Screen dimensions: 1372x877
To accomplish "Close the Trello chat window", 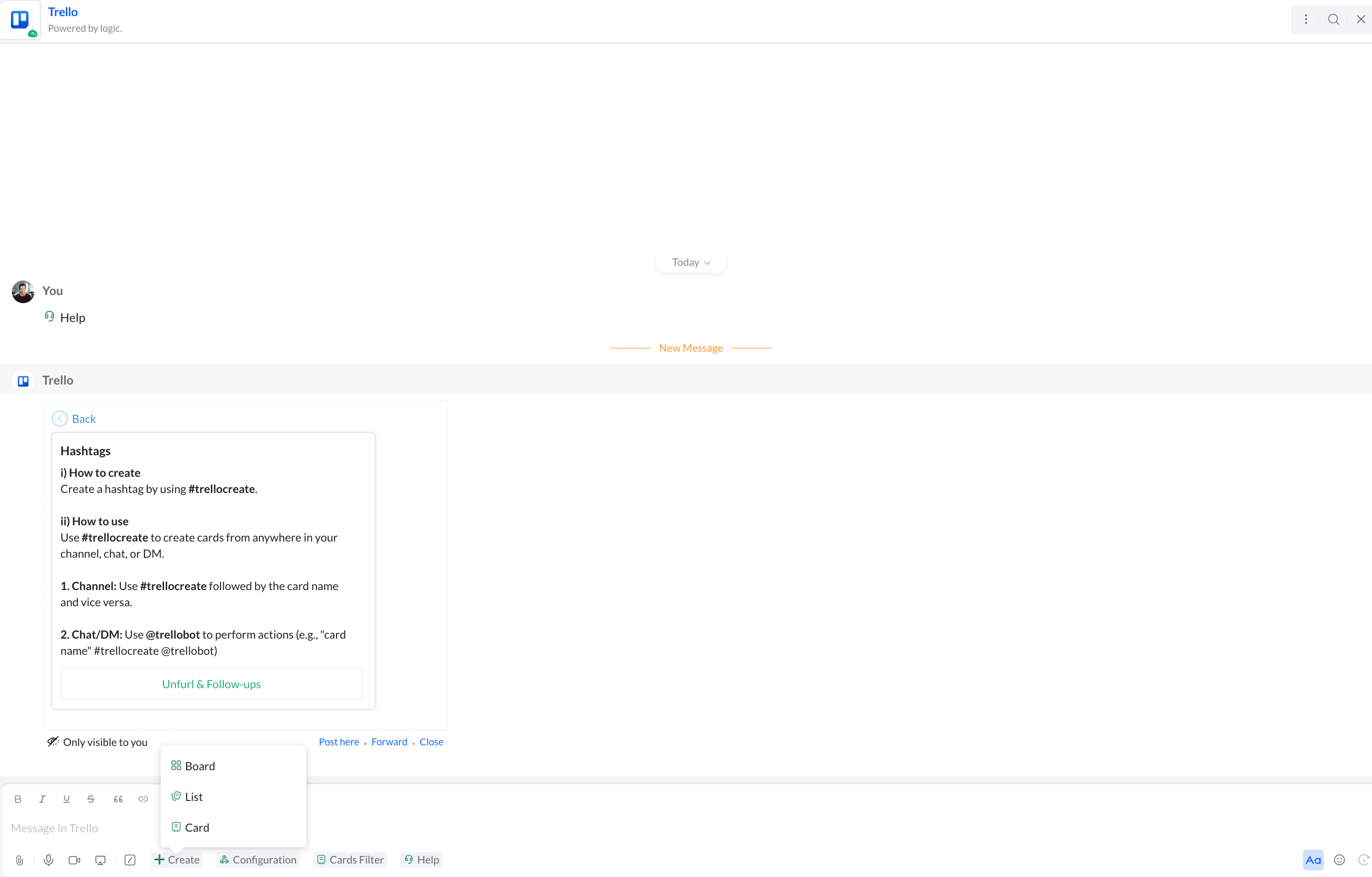I will click(1361, 19).
